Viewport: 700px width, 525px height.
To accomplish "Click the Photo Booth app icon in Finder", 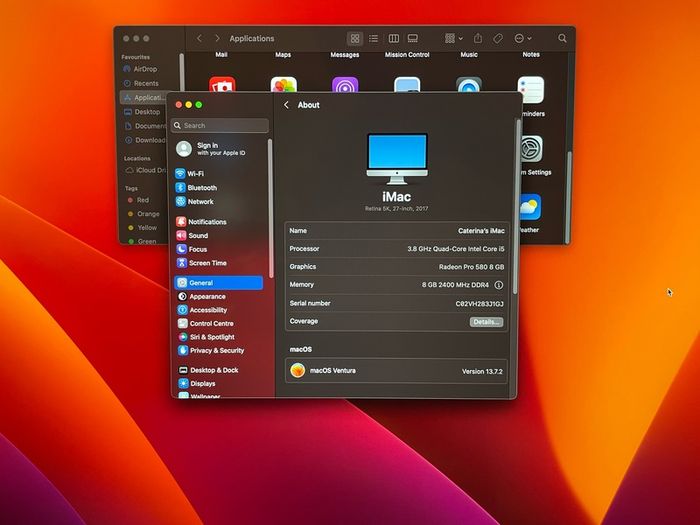I will (222, 85).
